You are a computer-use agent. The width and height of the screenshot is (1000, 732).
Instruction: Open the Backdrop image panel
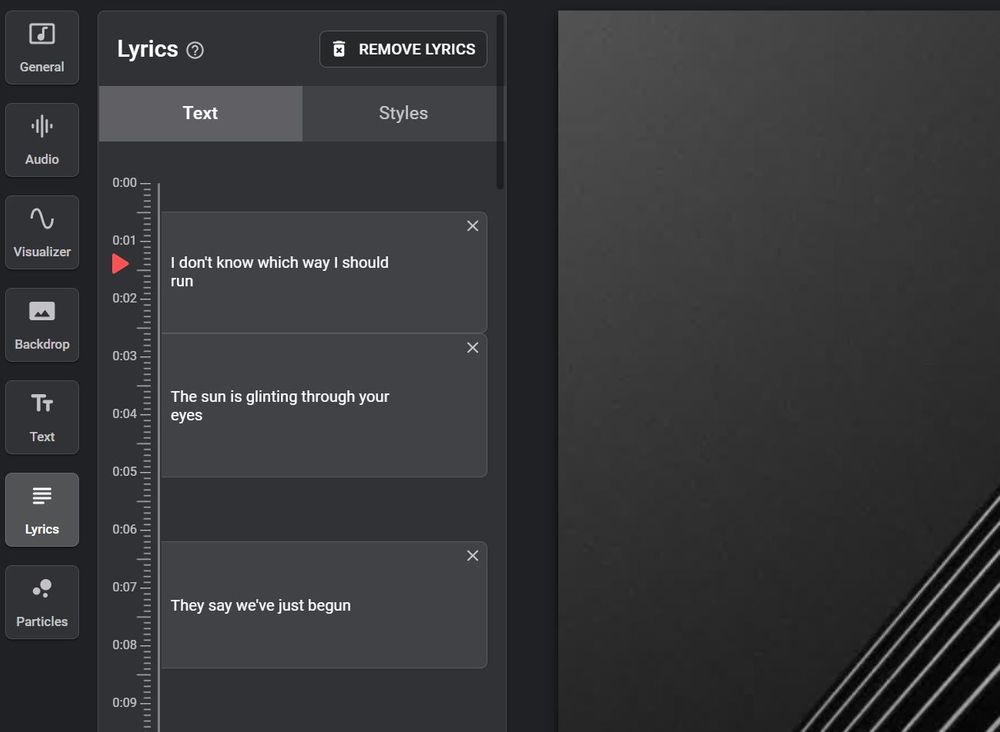42,325
